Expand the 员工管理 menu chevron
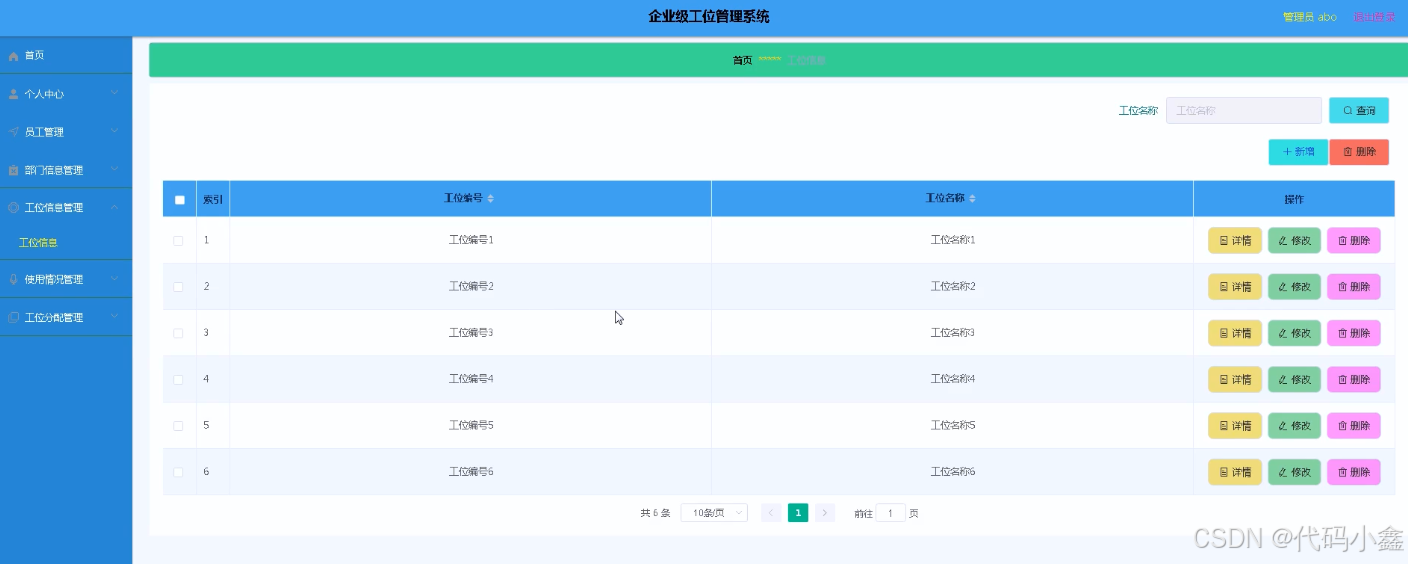1408x564 pixels. click(114, 131)
